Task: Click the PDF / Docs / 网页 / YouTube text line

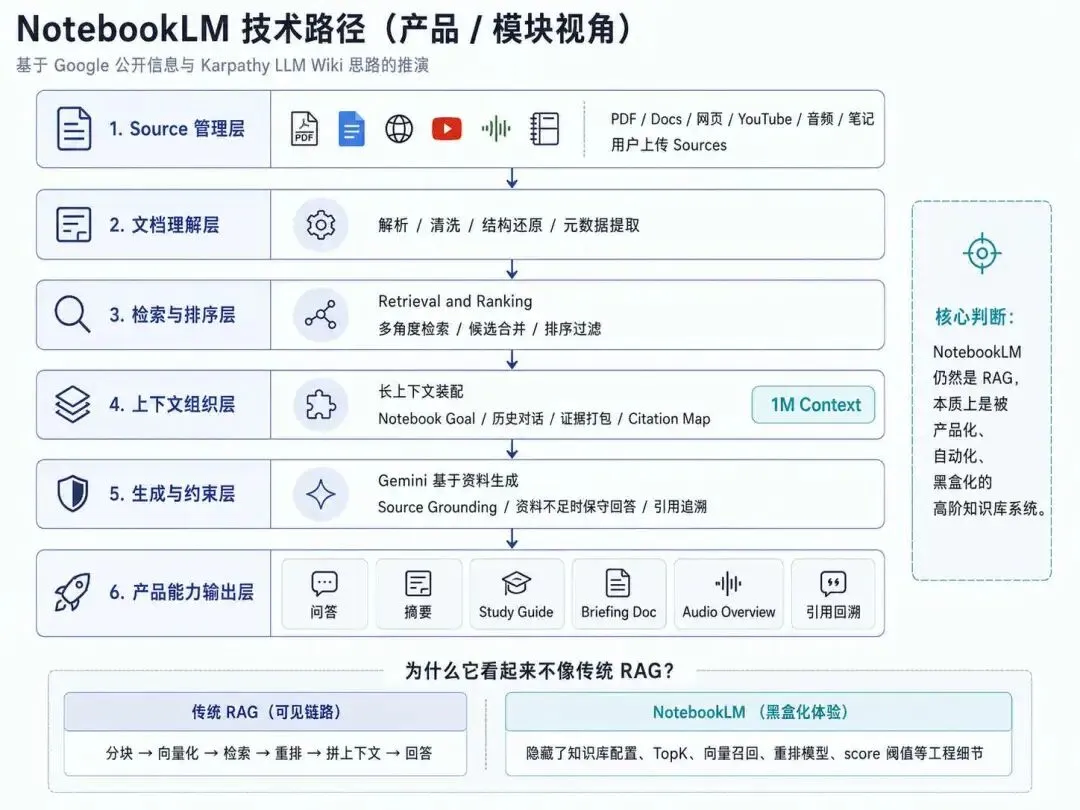Action: [x=742, y=119]
